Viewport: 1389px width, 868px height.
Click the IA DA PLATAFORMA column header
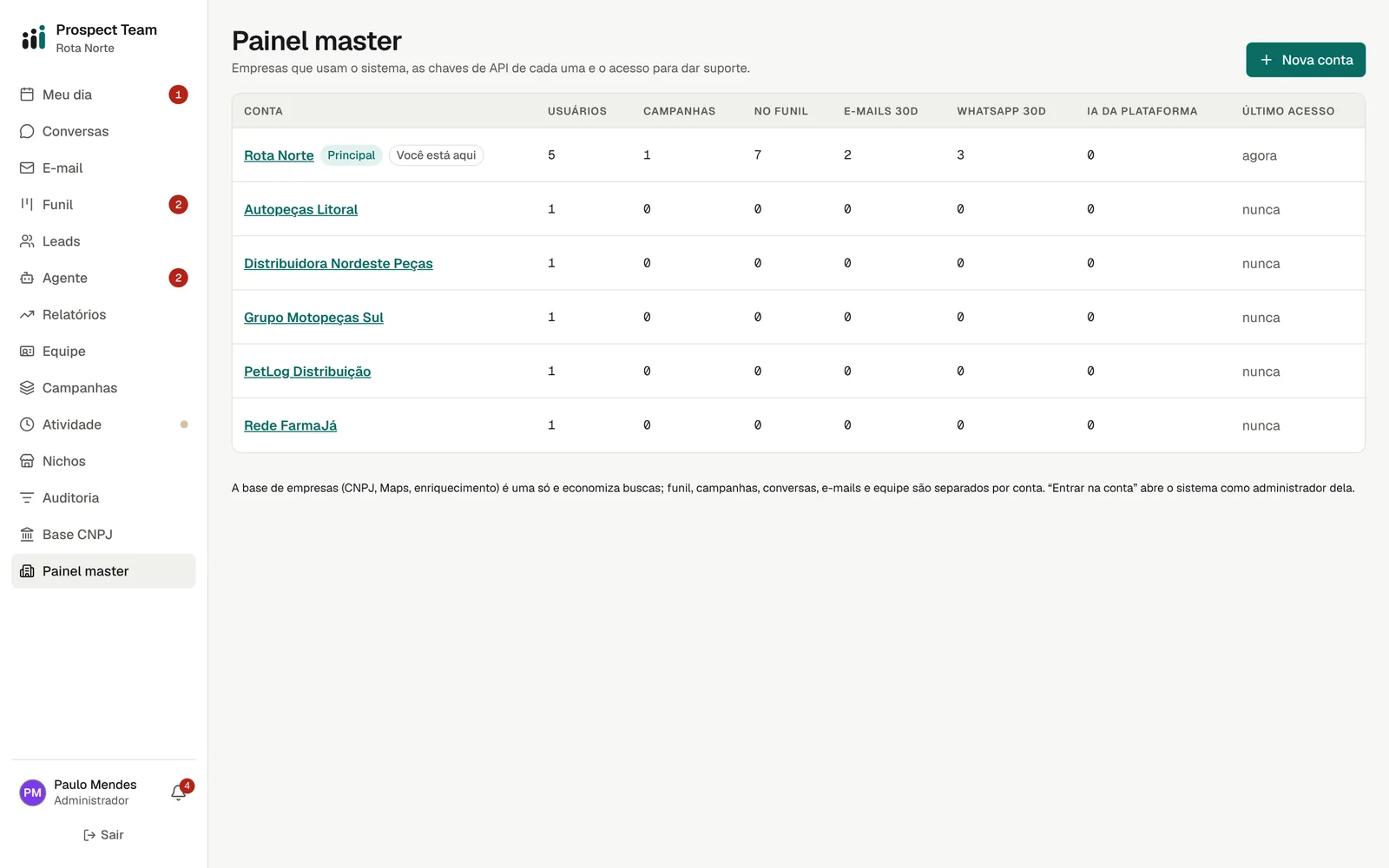pos(1142,111)
